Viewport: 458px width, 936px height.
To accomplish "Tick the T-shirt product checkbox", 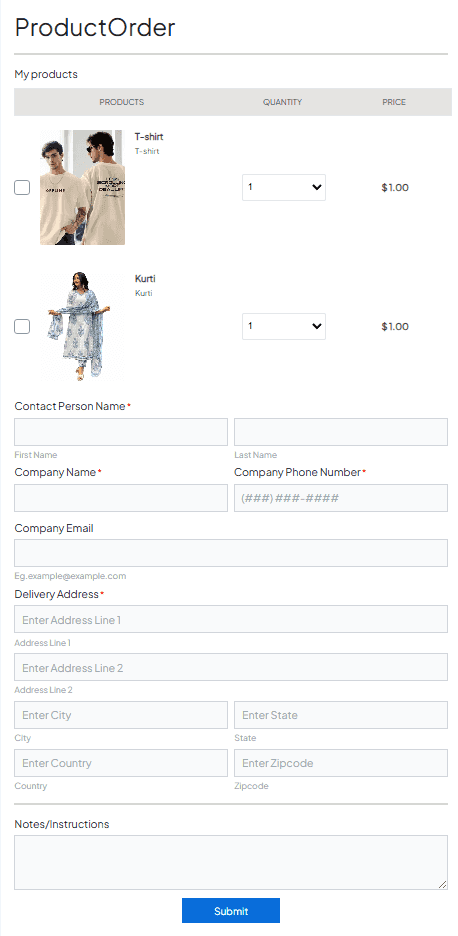I will point(22,187).
